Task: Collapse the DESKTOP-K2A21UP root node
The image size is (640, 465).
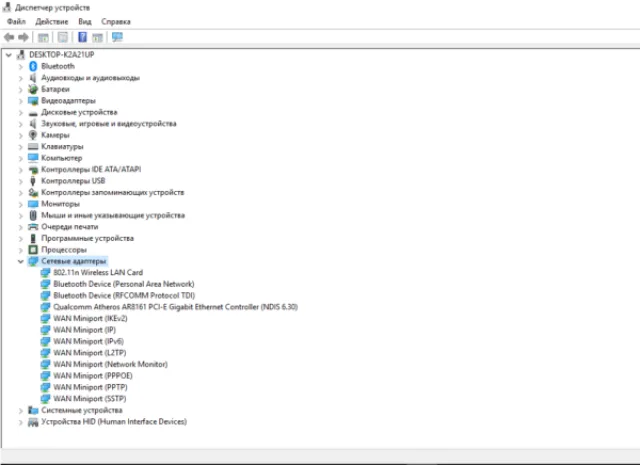Action: [x=9, y=55]
